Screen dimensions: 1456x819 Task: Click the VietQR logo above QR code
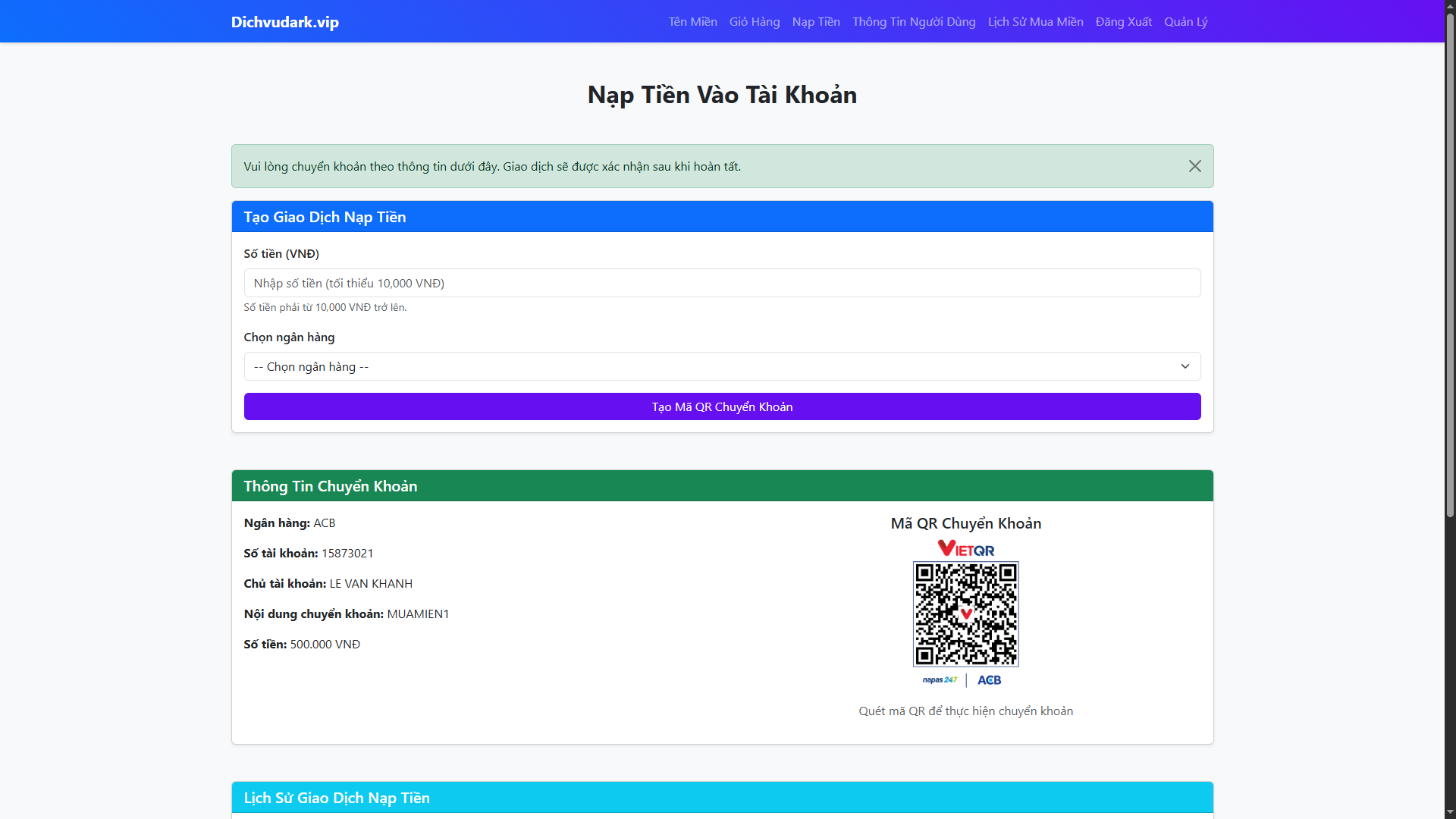tap(965, 548)
